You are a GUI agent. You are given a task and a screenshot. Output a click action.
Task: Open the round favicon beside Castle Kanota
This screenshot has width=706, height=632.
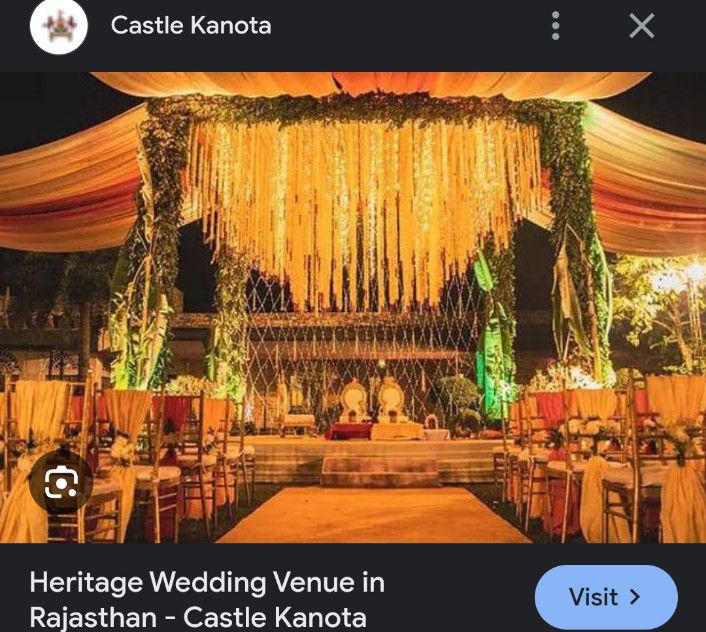[x=59, y=26]
